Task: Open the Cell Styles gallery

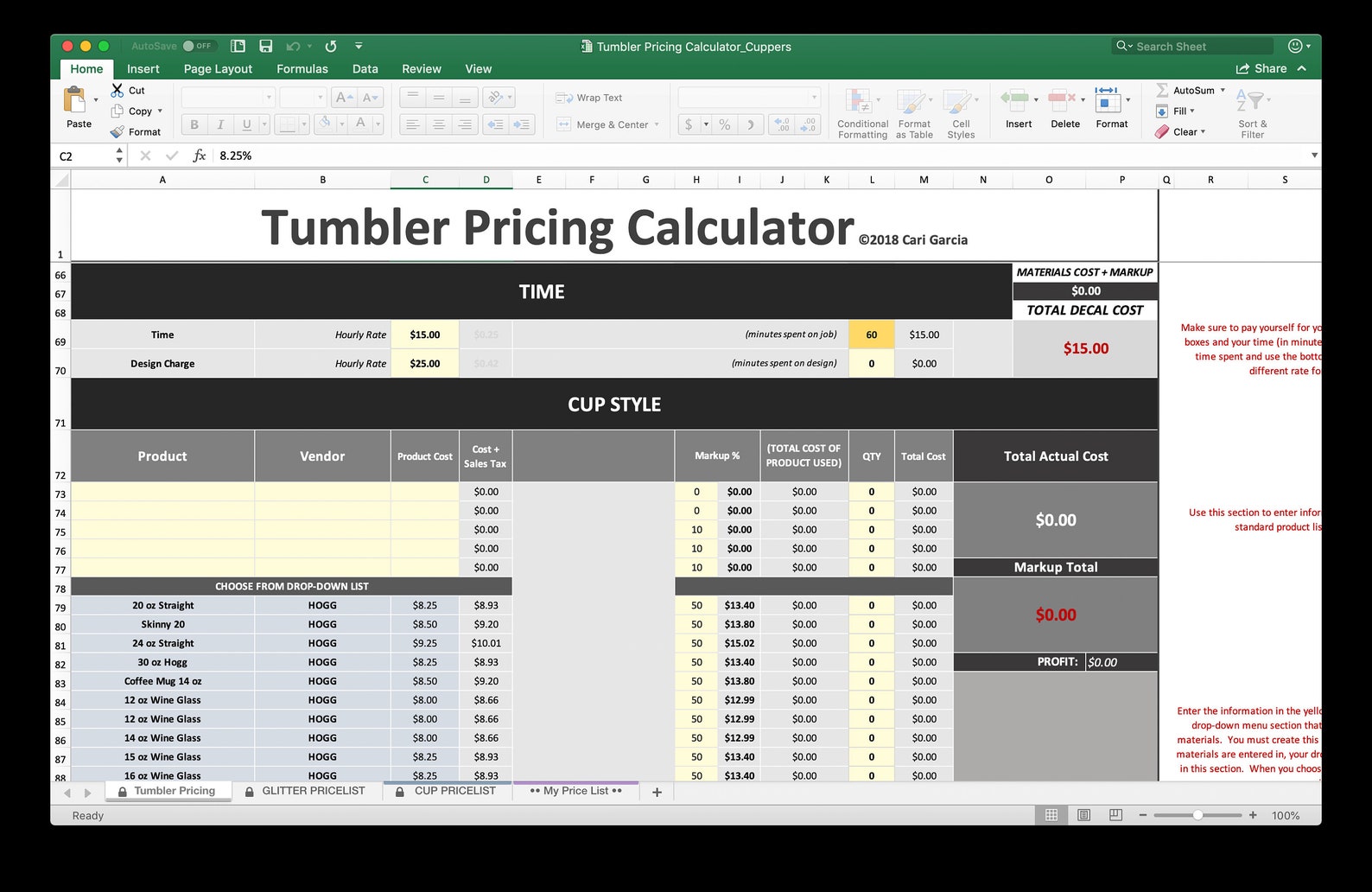Action: (x=961, y=112)
